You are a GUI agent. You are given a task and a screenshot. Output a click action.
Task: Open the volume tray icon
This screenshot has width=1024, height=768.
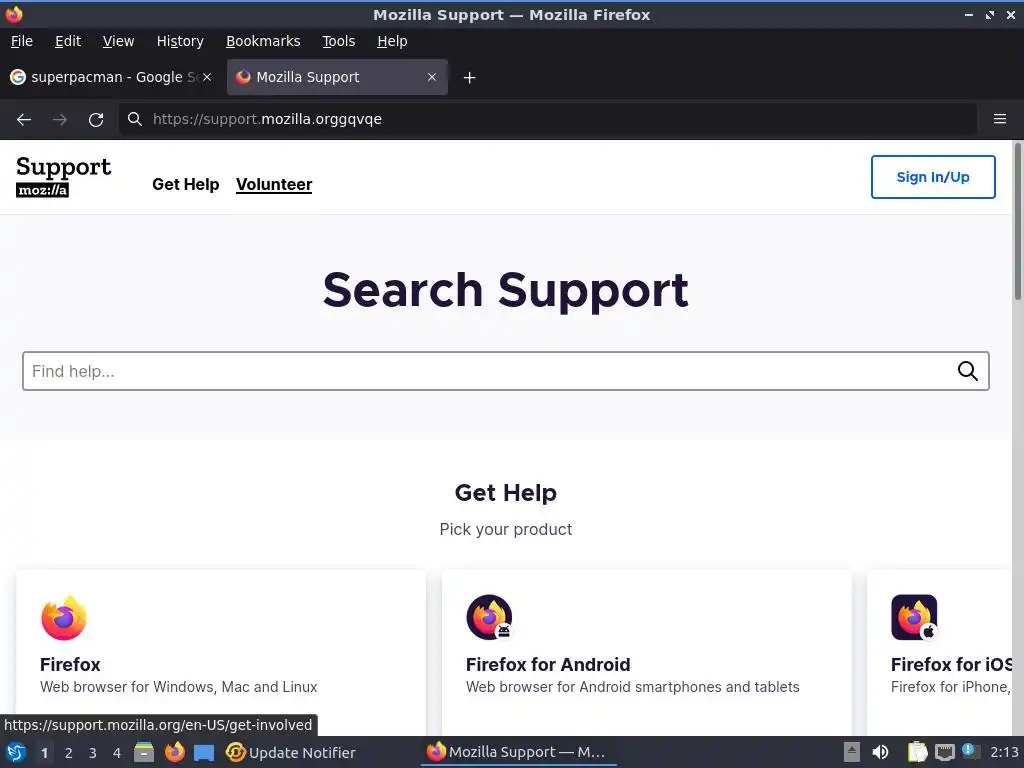pyautogui.click(x=880, y=752)
